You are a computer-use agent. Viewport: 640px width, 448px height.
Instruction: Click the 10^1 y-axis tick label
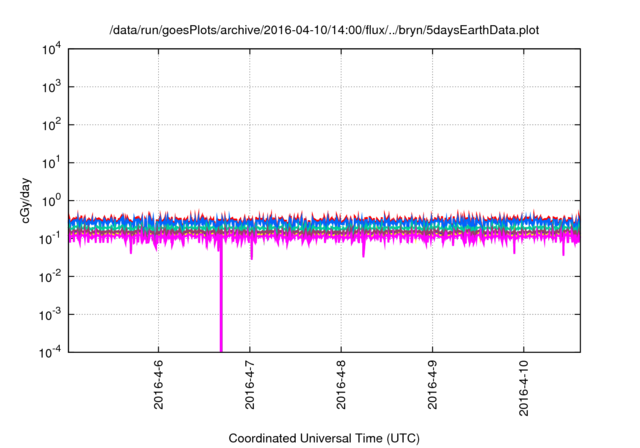tap(51, 163)
